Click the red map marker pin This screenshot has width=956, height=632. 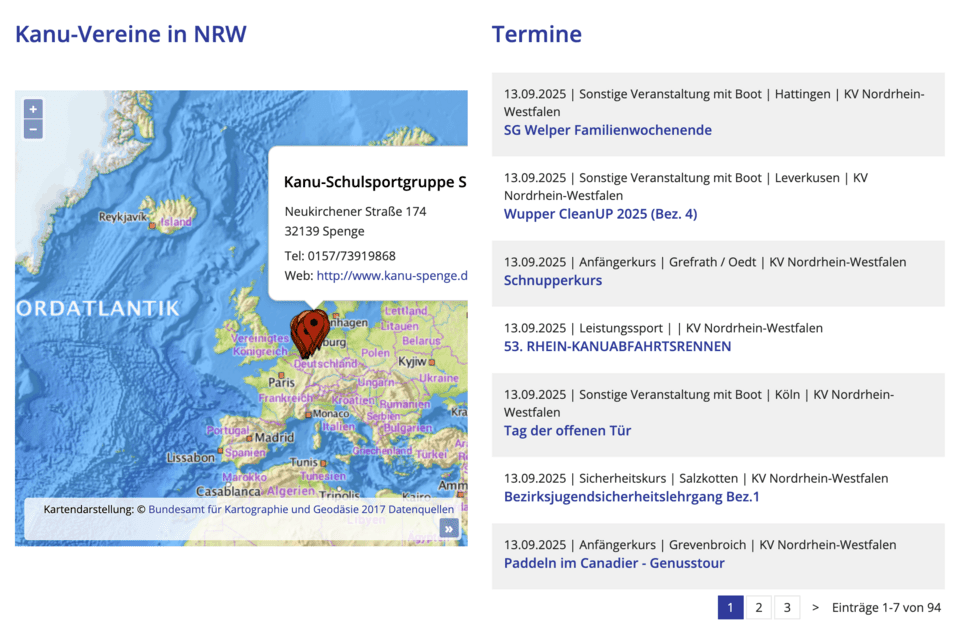tap(311, 331)
